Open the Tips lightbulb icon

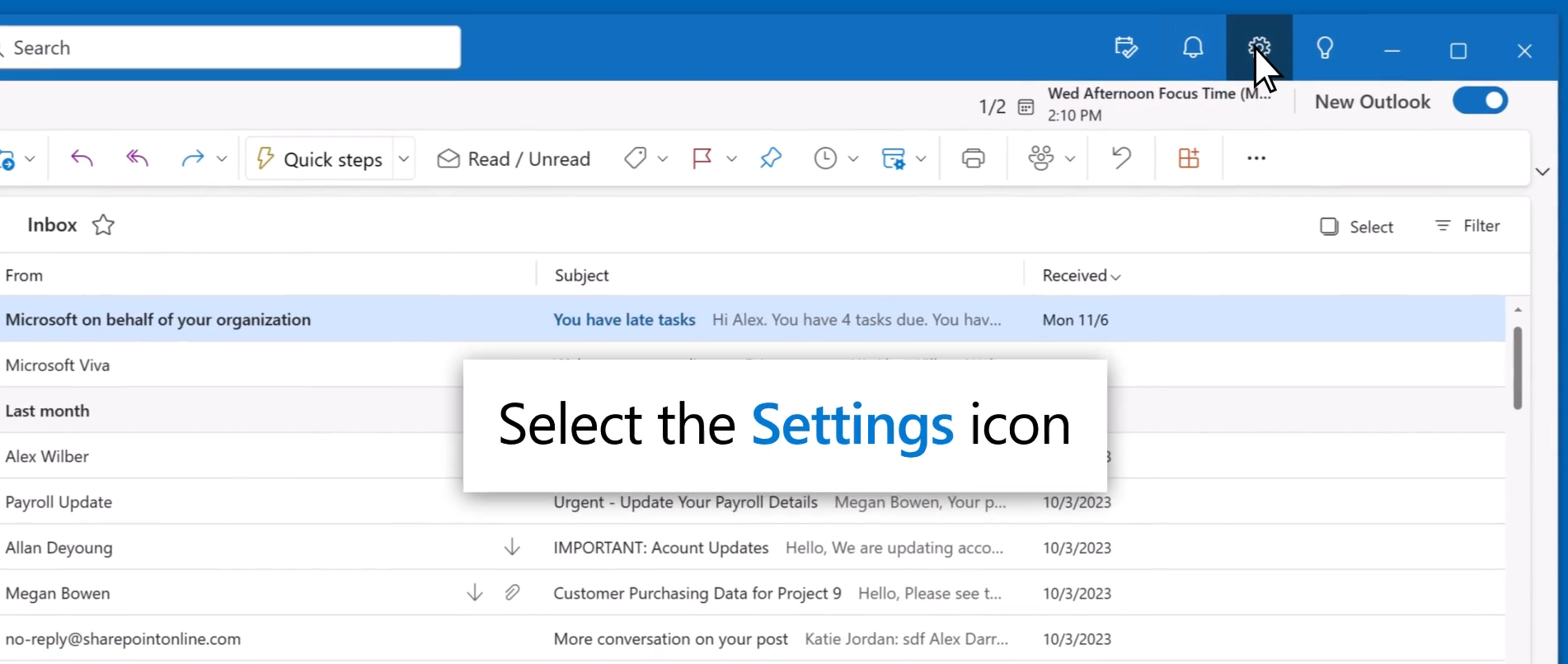pos(1325,48)
